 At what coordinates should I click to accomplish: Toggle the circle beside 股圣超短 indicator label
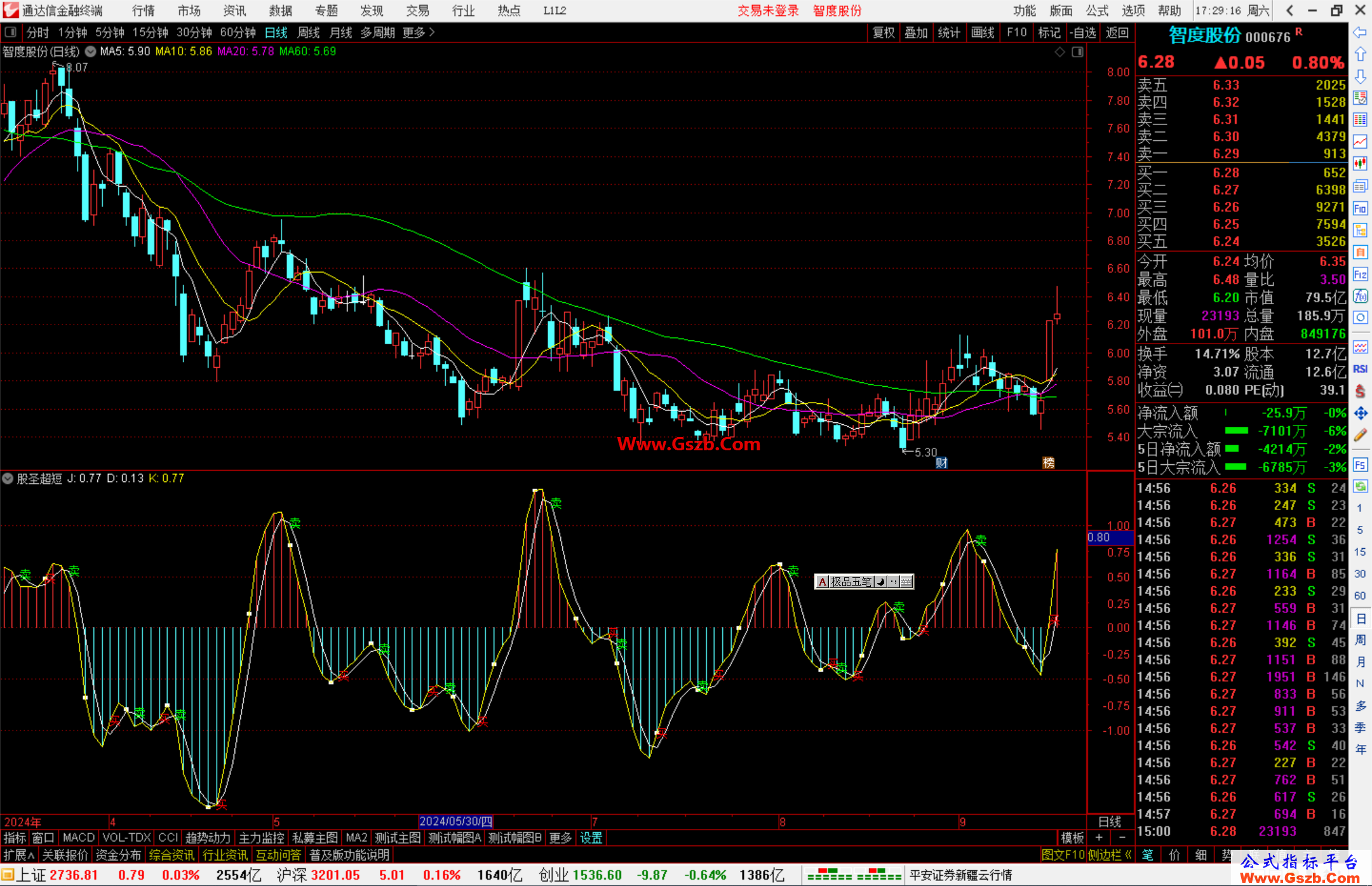point(8,478)
